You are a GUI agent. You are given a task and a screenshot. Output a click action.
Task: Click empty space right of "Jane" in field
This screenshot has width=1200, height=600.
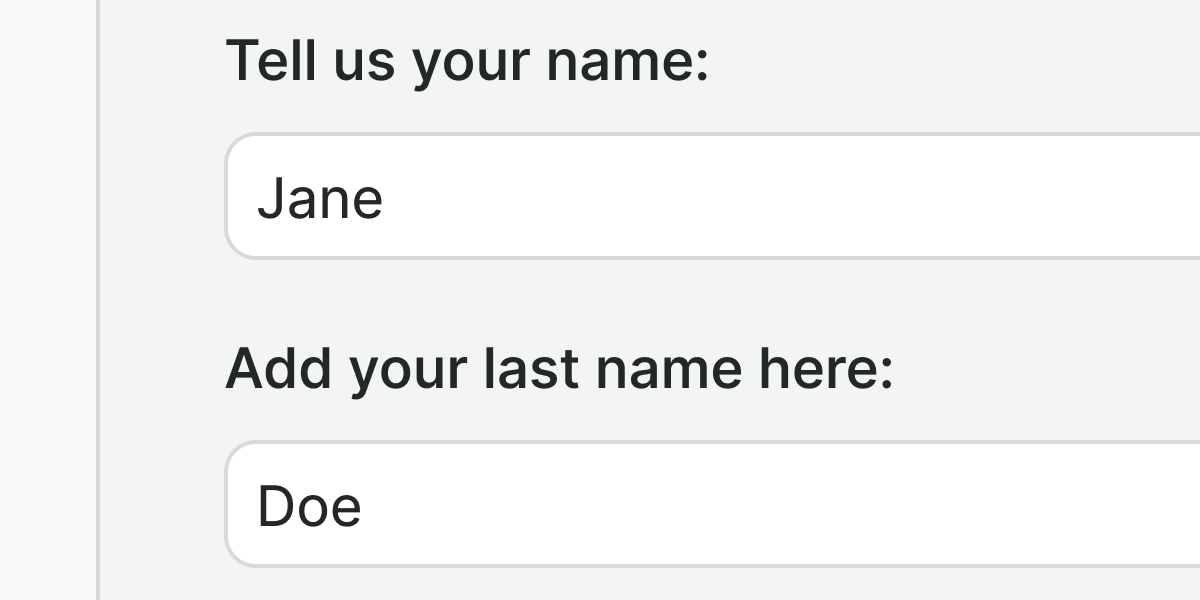[x=800, y=197]
